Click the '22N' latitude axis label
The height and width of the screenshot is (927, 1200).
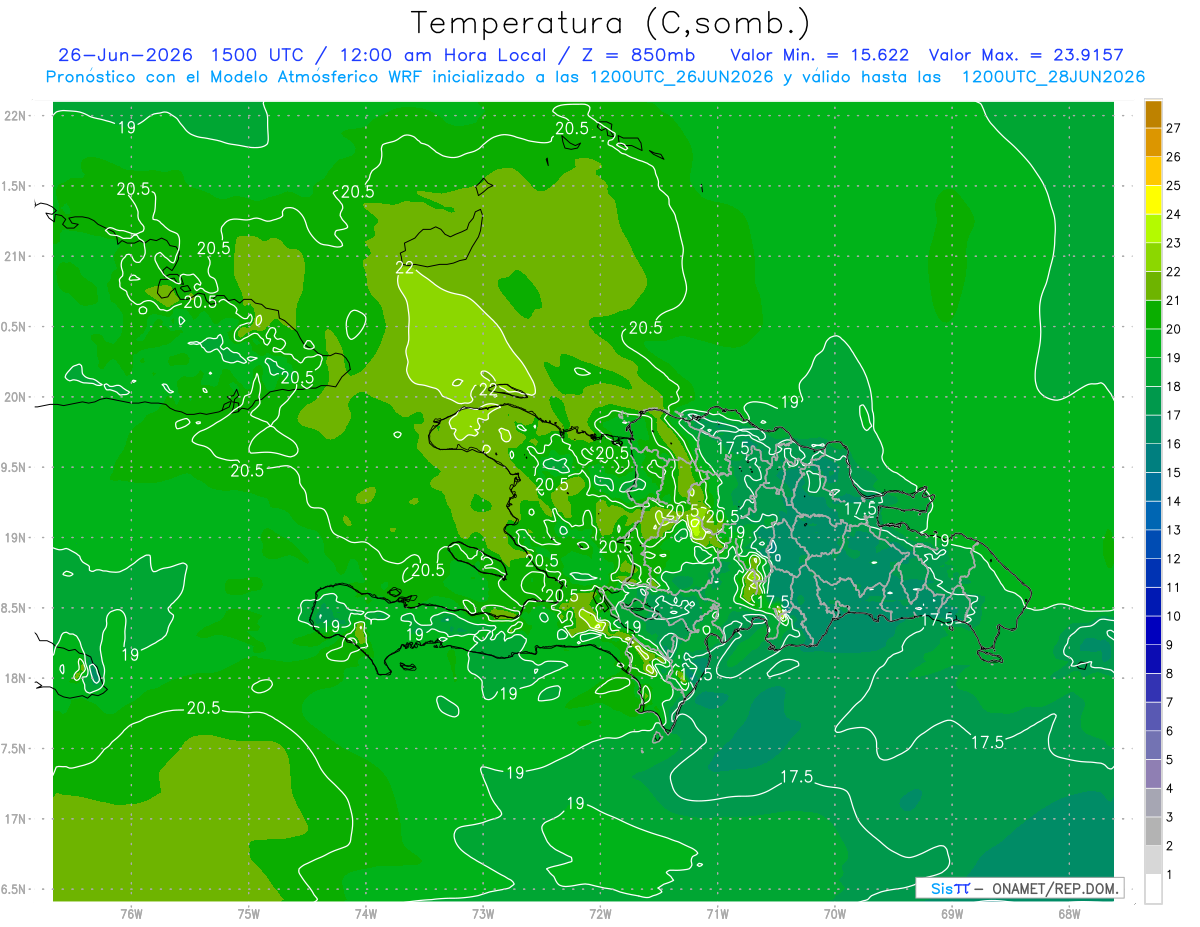(x=16, y=115)
